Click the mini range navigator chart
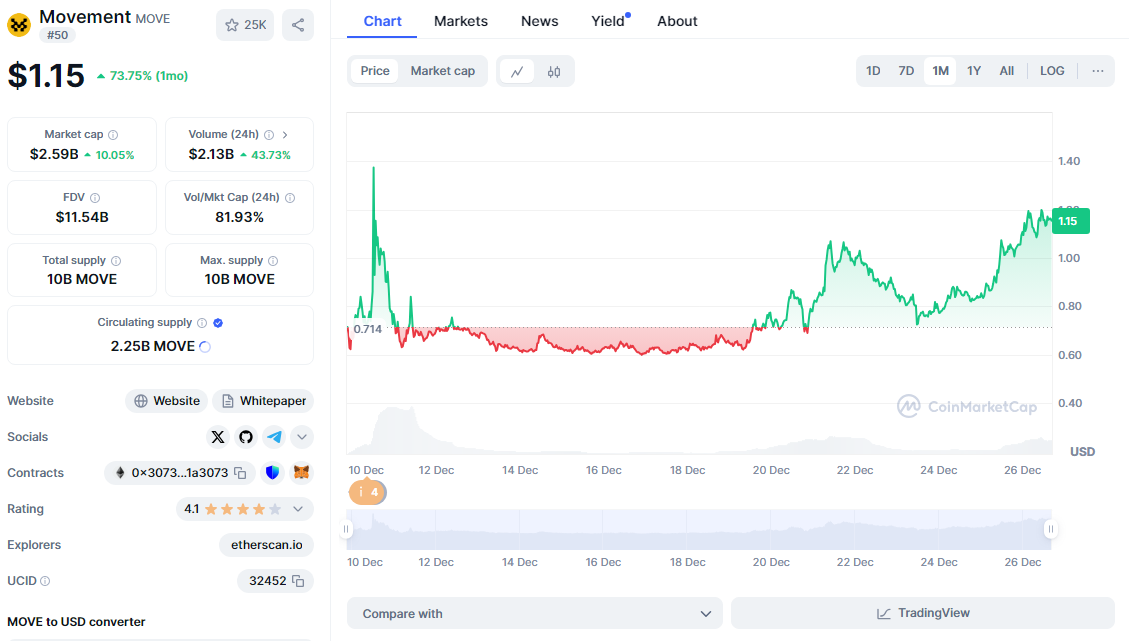 (x=698, y=529)
